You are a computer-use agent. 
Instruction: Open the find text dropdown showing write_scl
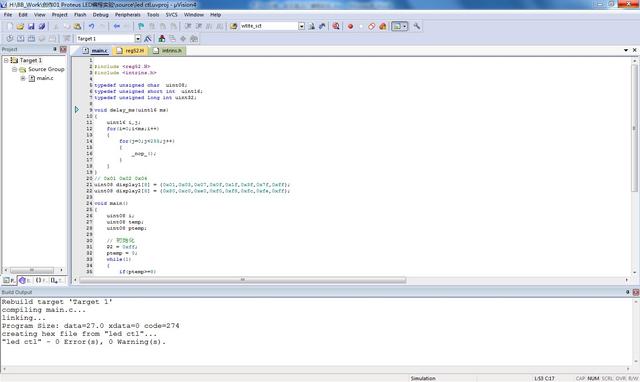301,26
